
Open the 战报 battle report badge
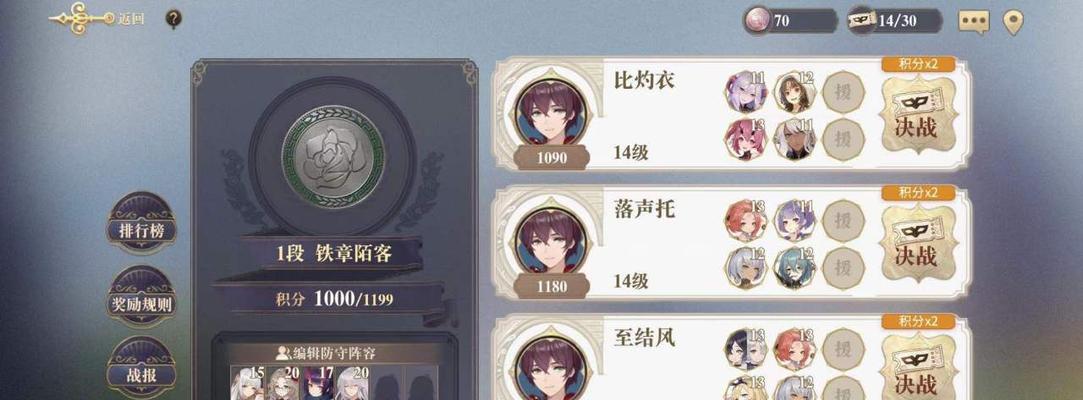pyautogui.click(x=141, y=367)
